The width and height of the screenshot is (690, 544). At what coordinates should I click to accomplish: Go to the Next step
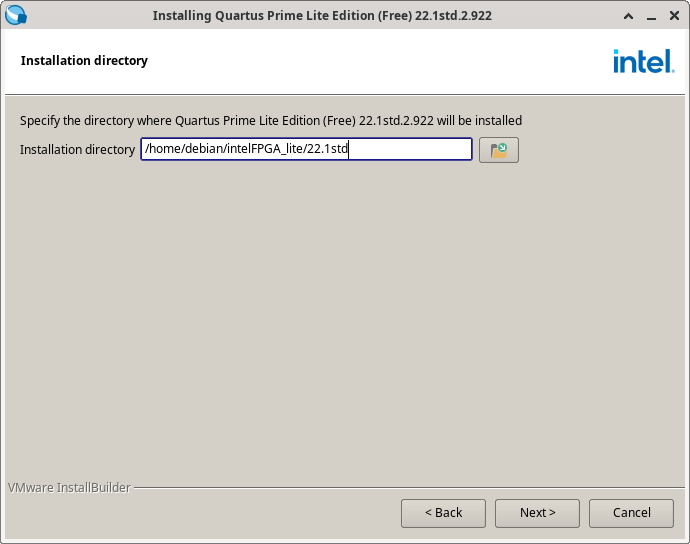tap(537, 513)
